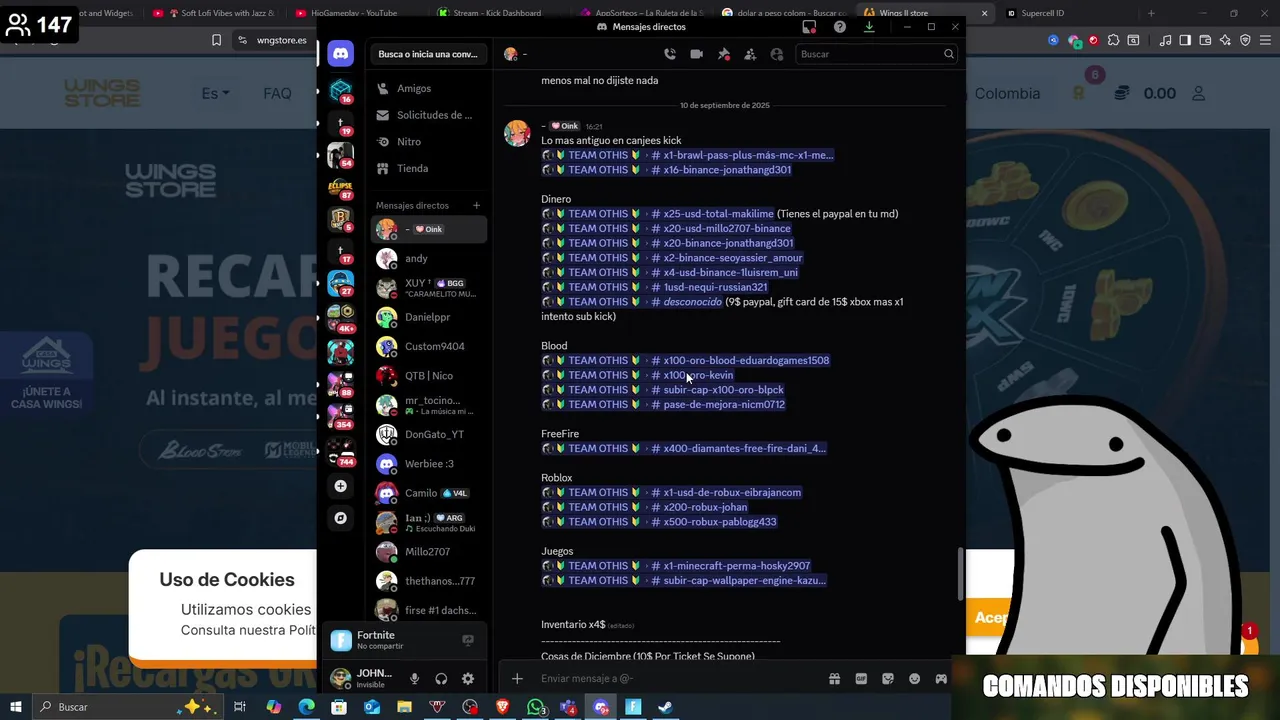Open DM with Werbiee :3
The height and width of the screenshot is (720, 1280).
(427, 464)
